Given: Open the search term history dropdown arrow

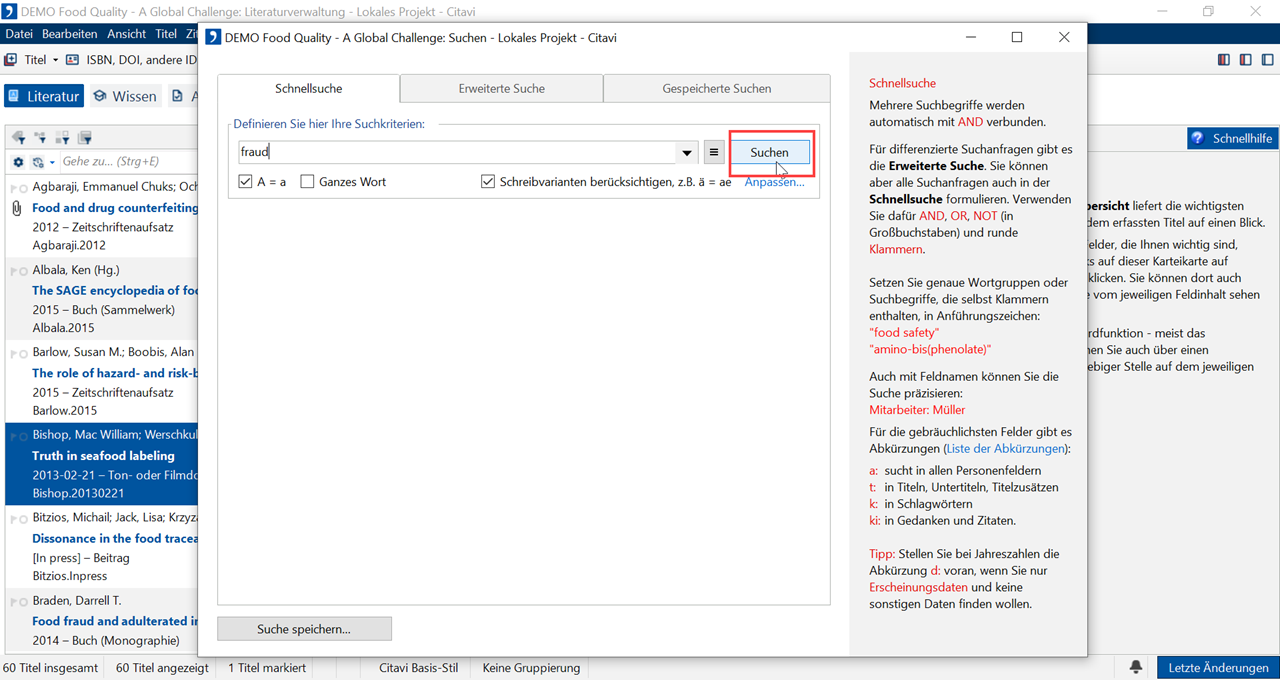Looking at the screenshot, I should [x=687, y=153].
